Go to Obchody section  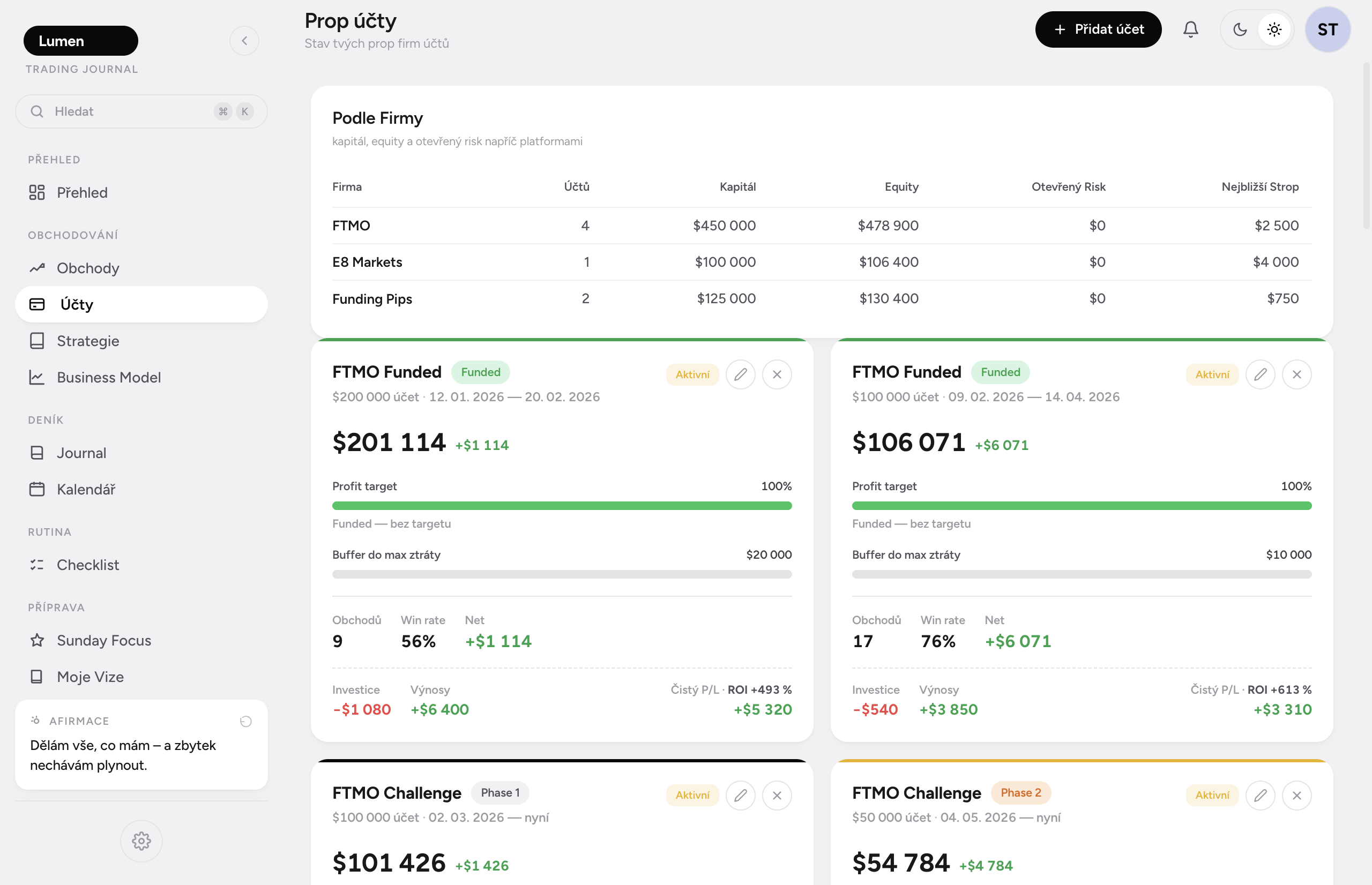pos(141,268)
